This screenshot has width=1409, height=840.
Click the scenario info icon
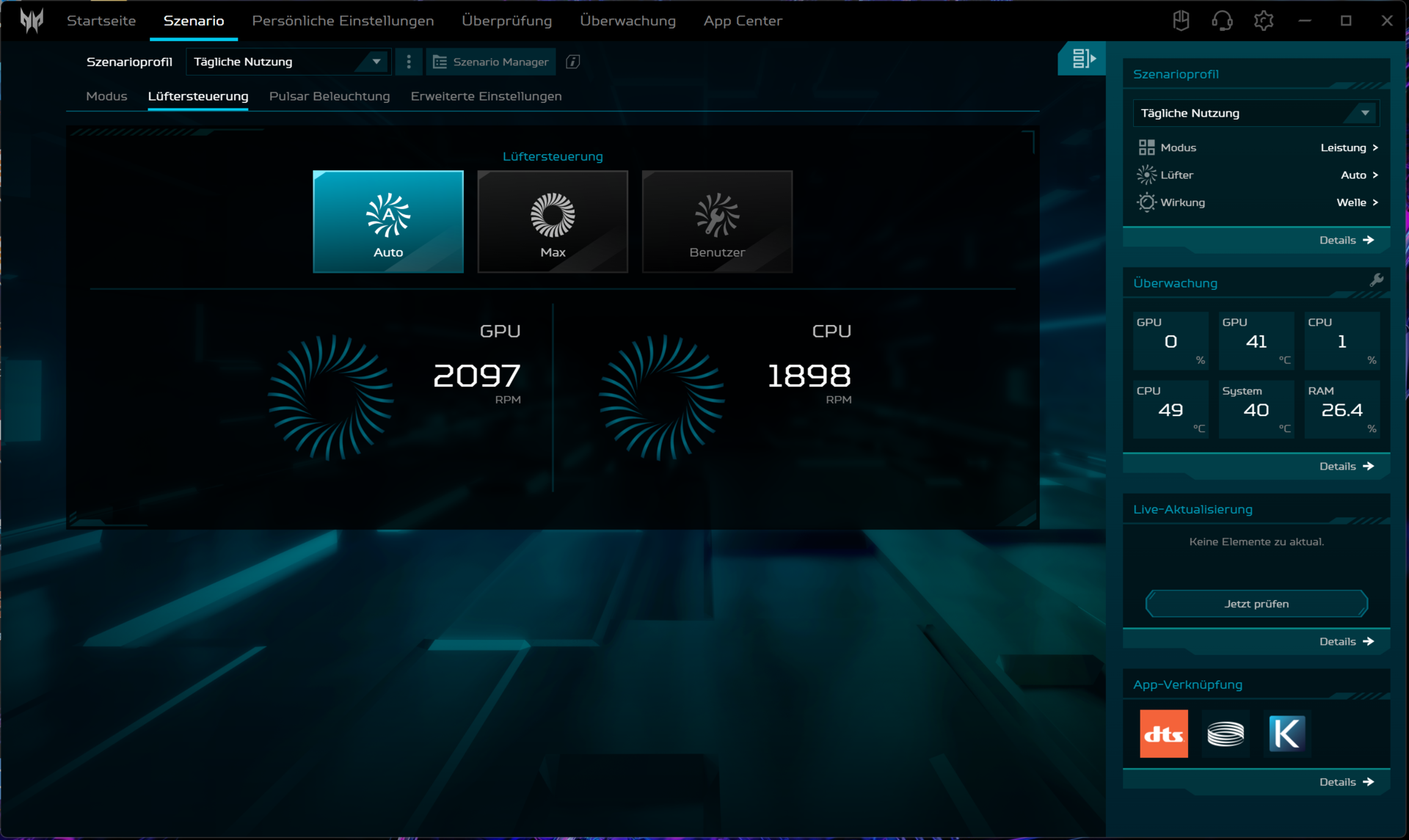pos(573,62)
